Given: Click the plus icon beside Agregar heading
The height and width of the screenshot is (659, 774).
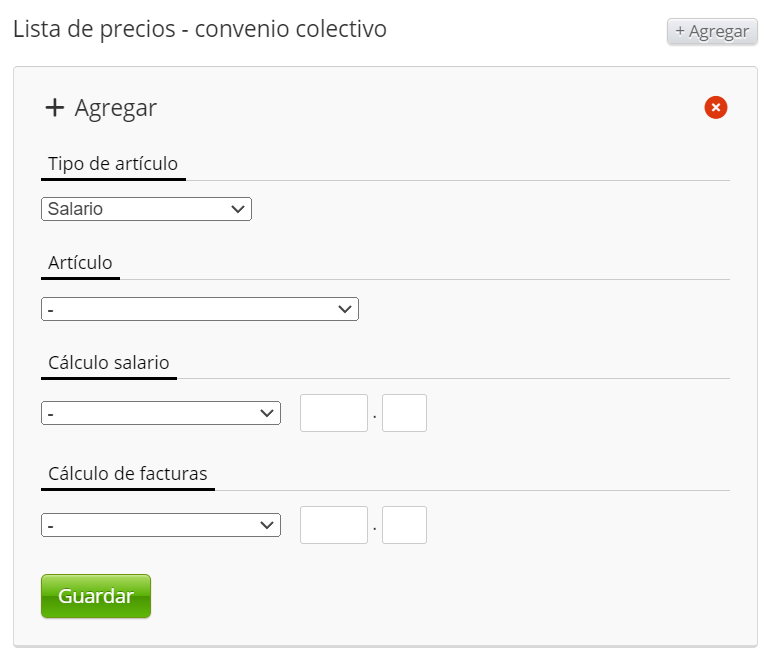Looking at the screenshot, I should click(55, 108).
